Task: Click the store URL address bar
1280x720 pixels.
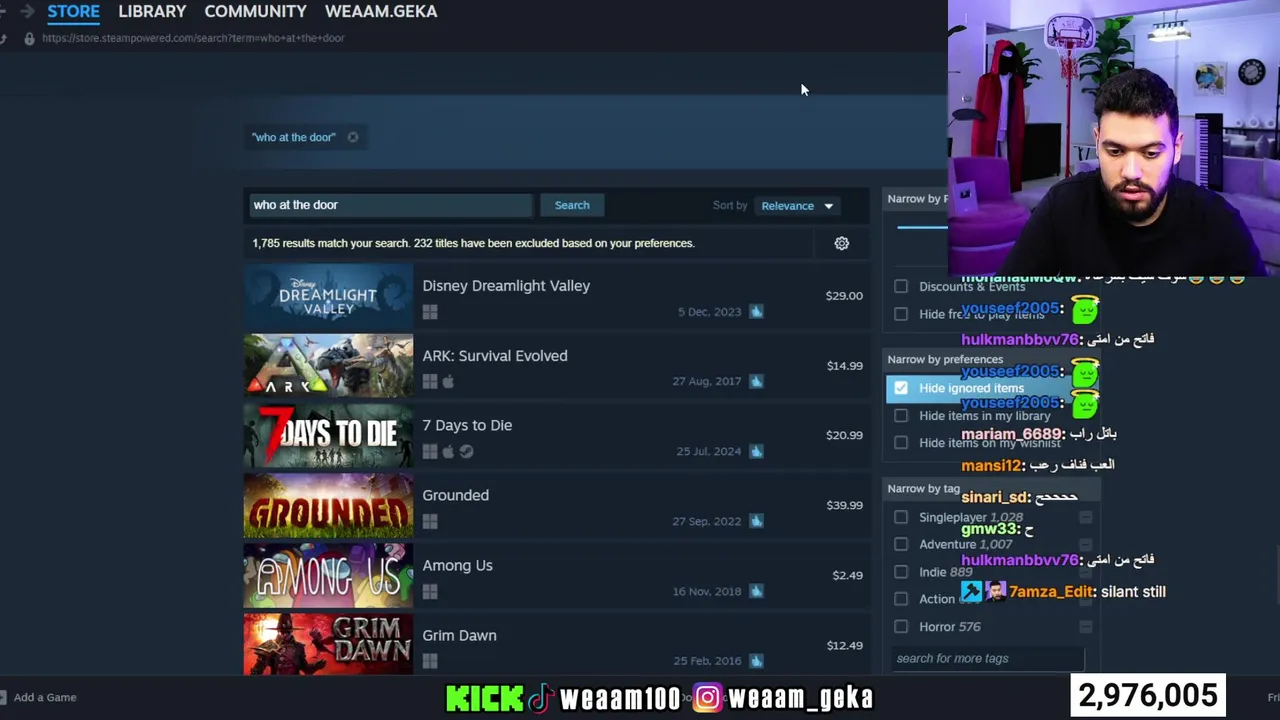Action: click(193, 38)
